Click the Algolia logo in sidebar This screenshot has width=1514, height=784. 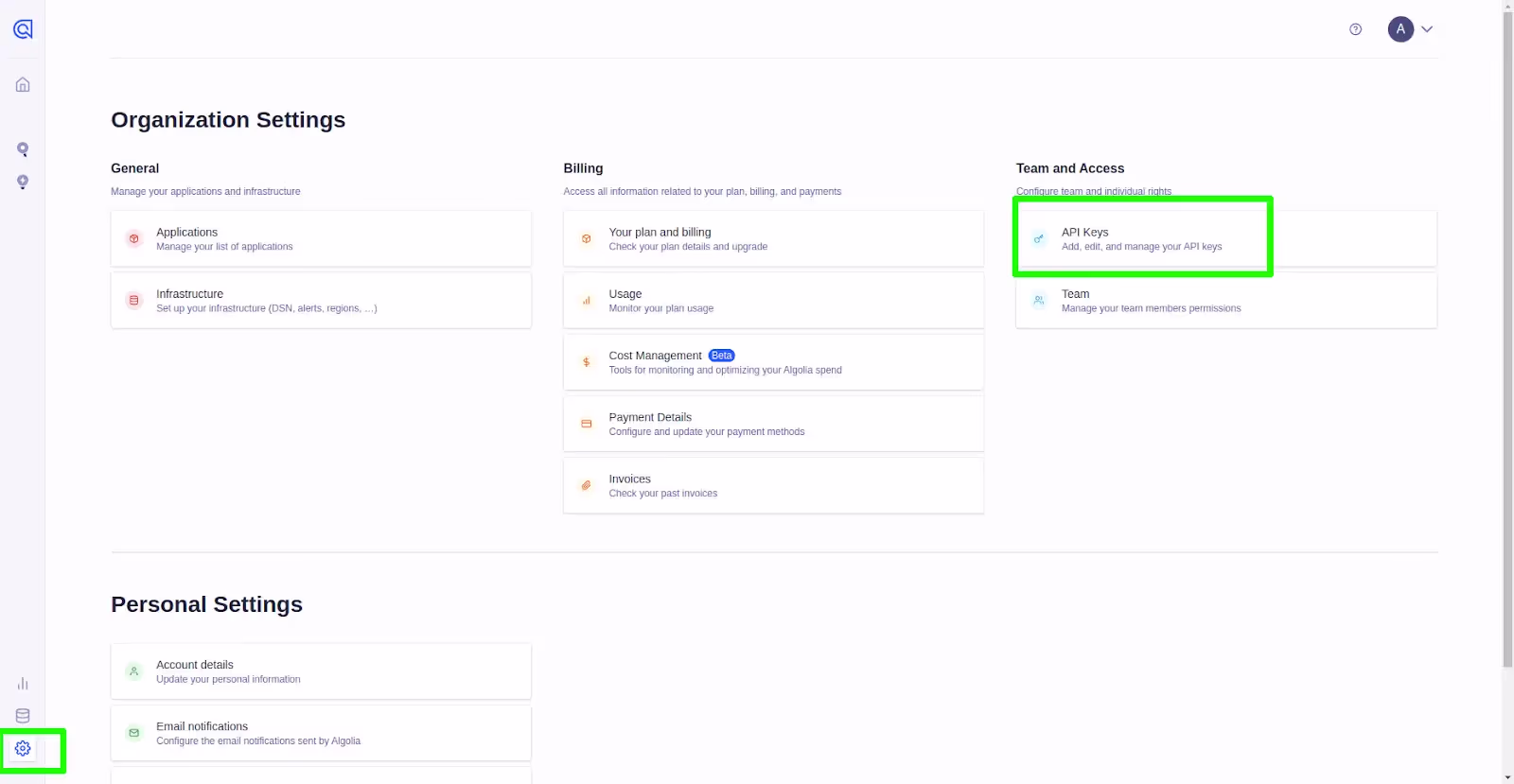coord(23,29)
